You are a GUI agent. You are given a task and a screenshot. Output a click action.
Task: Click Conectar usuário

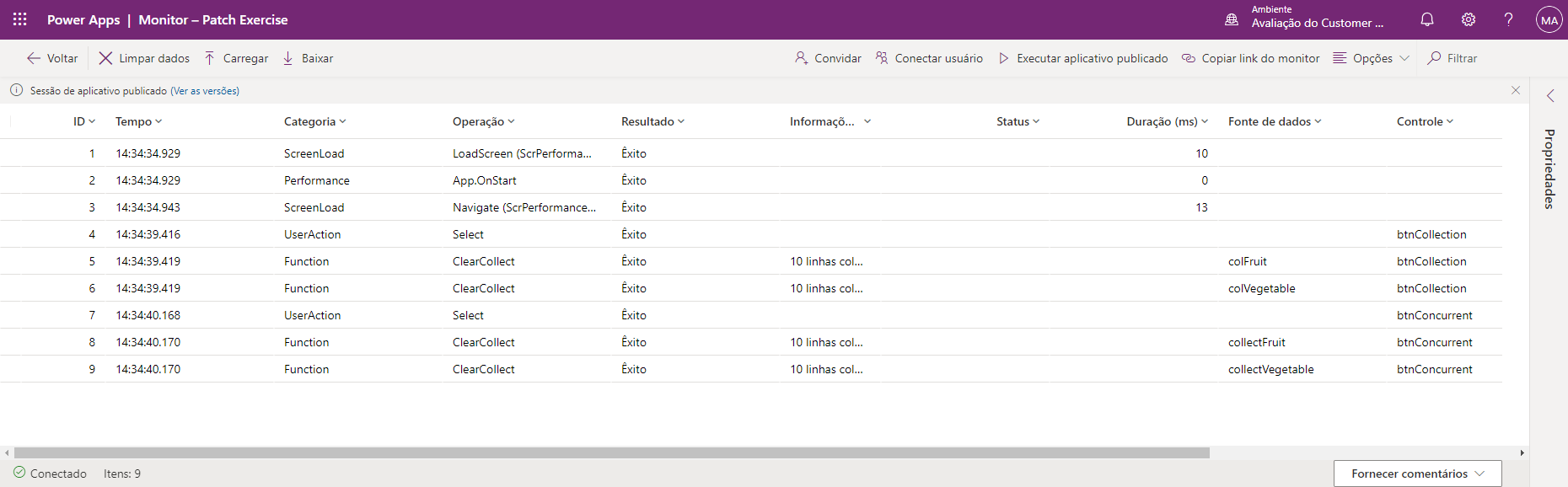coord(929,58)
